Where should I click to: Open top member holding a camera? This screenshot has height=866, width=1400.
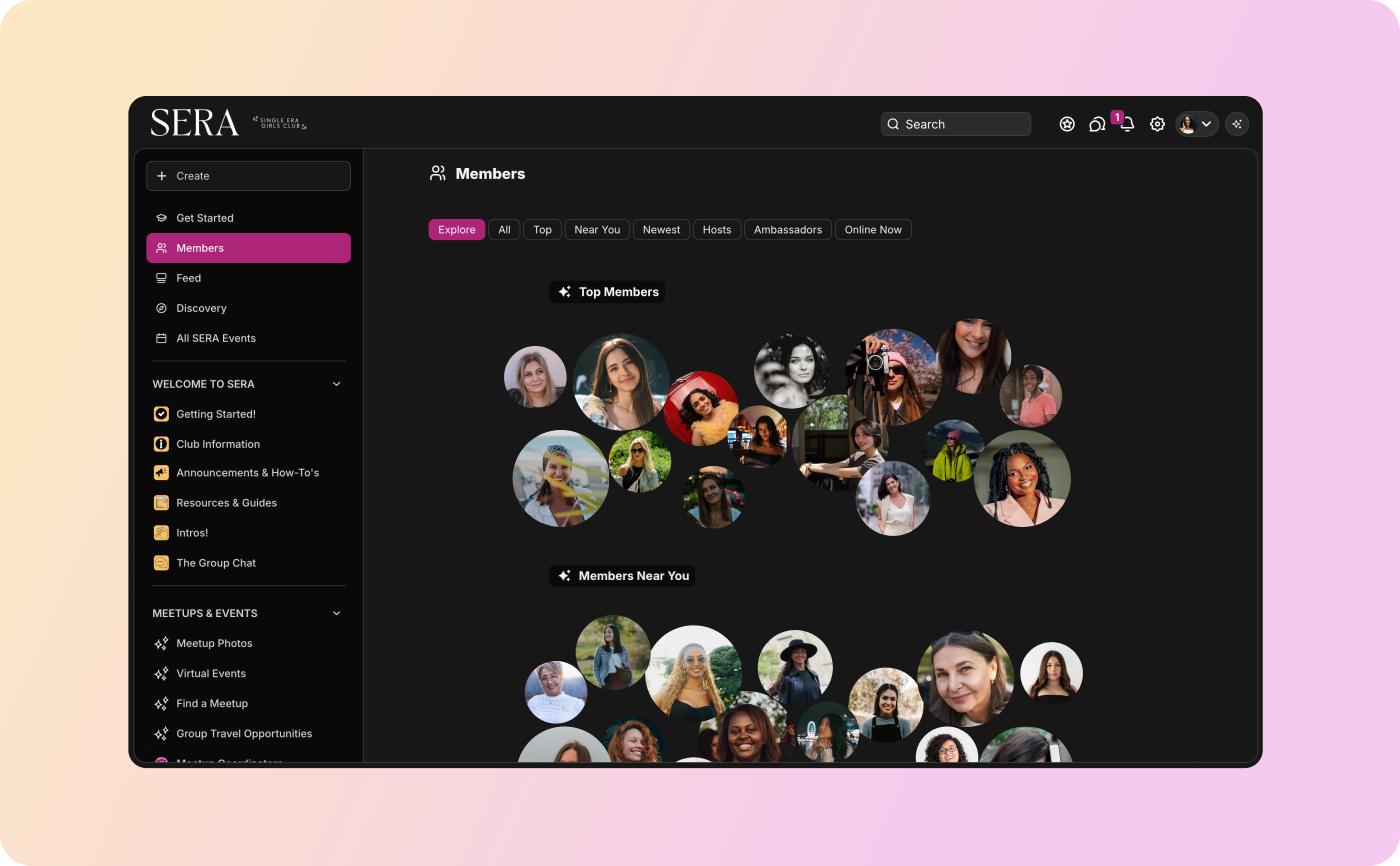[893, 377]
